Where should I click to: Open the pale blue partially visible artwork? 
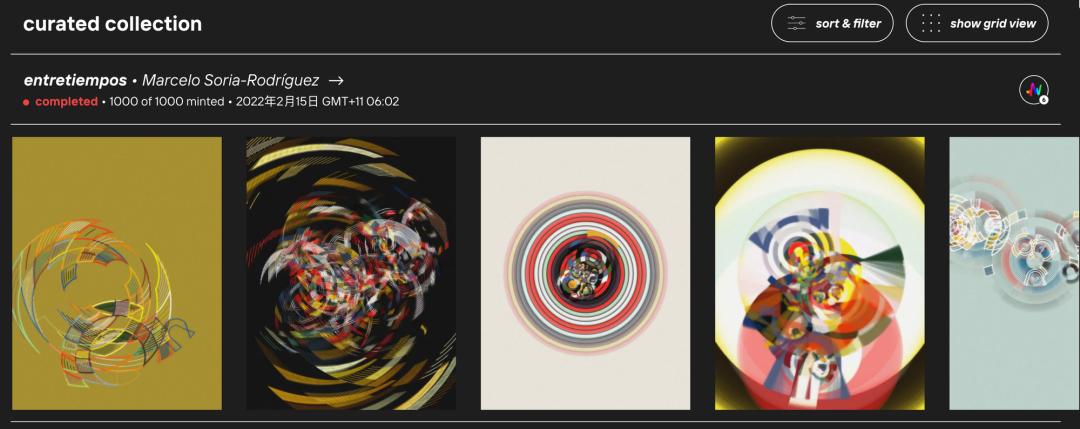point(1015,273)
